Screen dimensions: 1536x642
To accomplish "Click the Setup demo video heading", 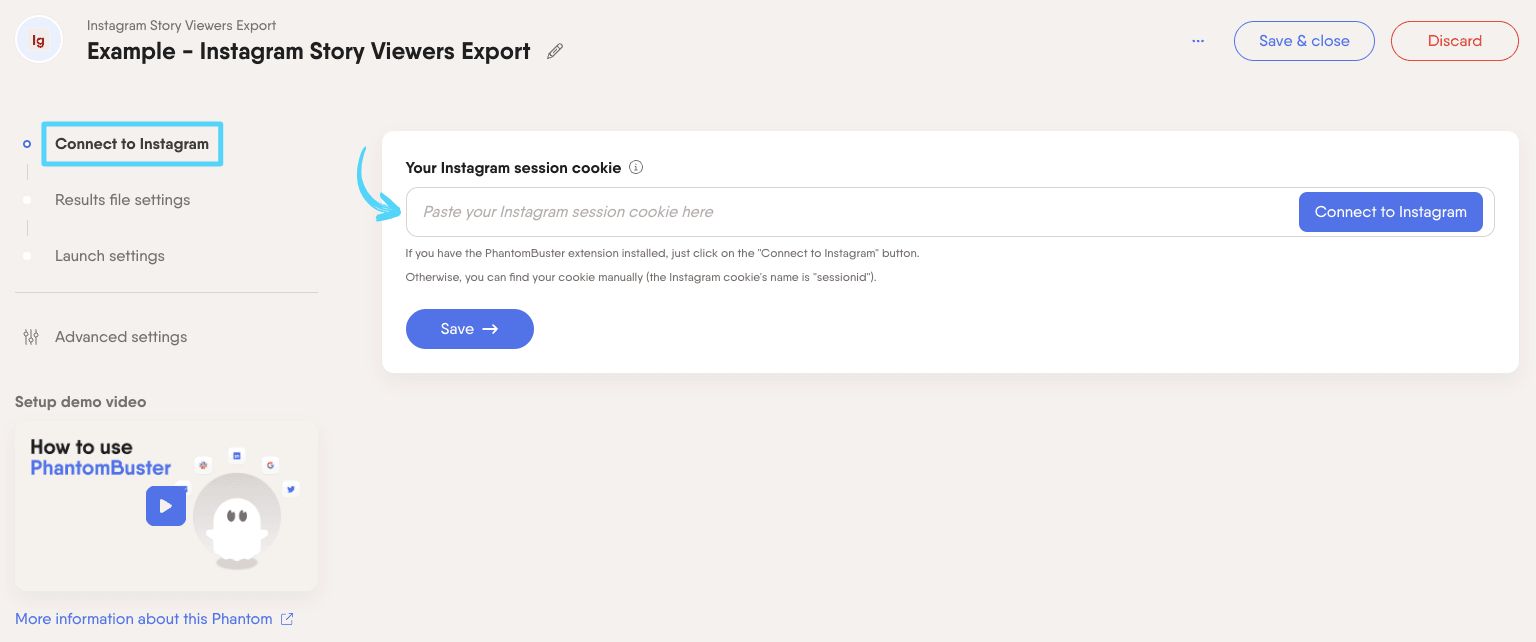I will (80, 402).
